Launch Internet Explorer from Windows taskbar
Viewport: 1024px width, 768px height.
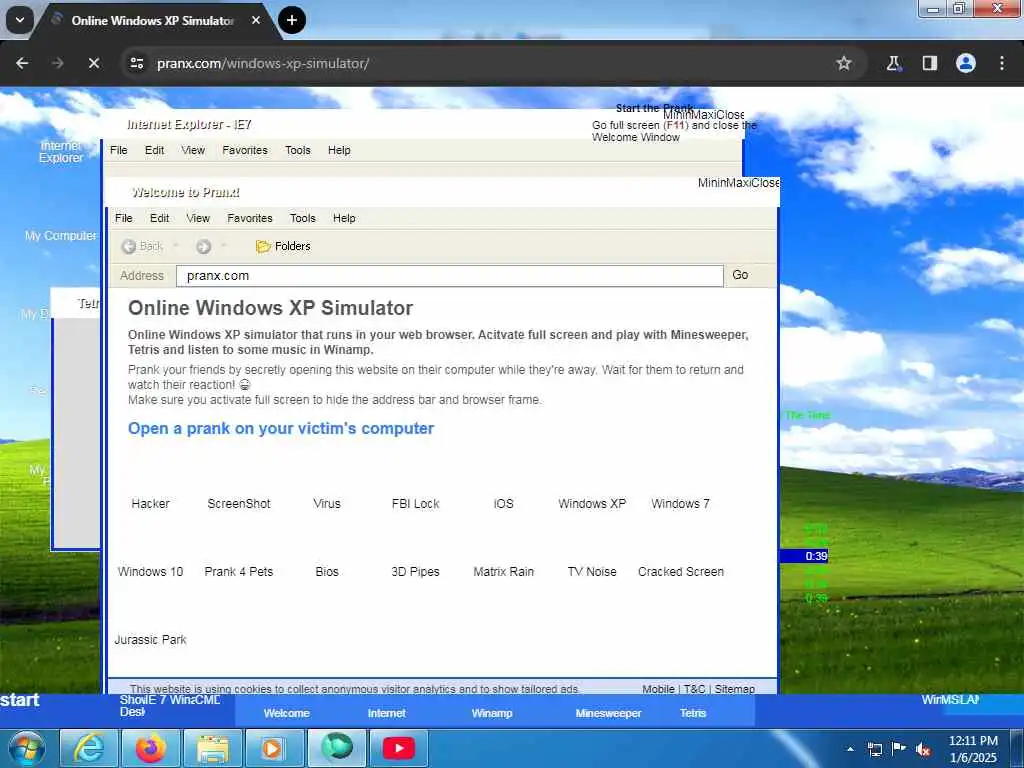(x=89, y=748)
